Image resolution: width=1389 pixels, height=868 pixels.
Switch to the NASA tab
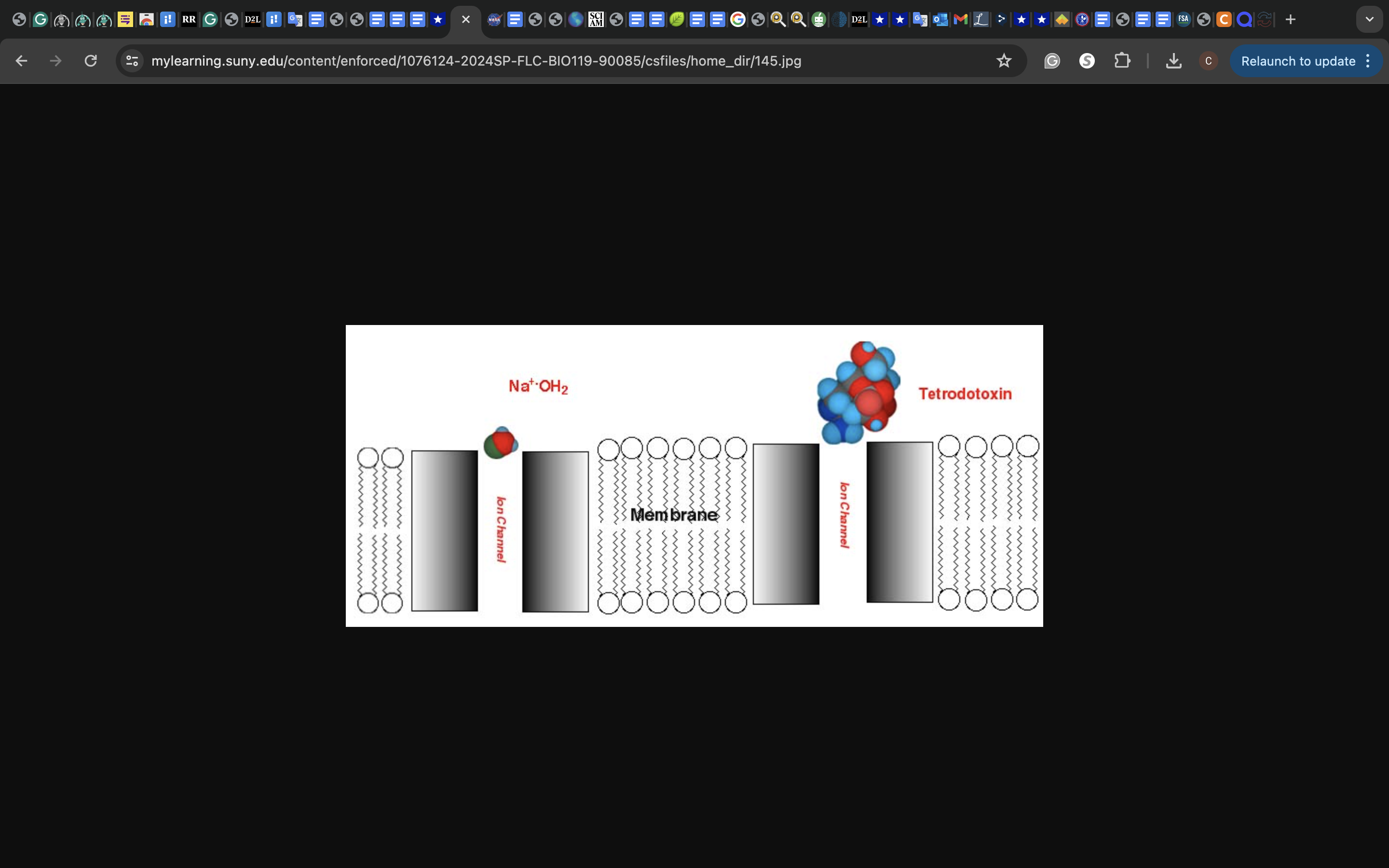pos(494,19)
